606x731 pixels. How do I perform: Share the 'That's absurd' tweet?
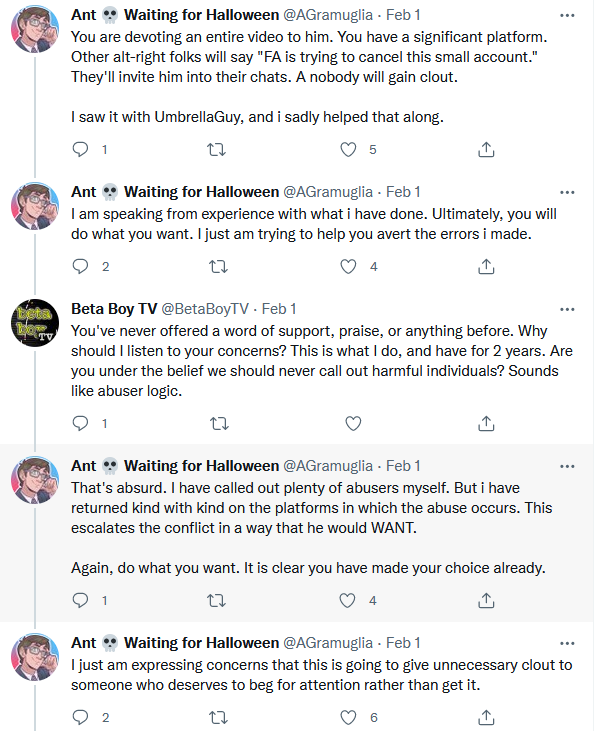click(x=486, y=600)
